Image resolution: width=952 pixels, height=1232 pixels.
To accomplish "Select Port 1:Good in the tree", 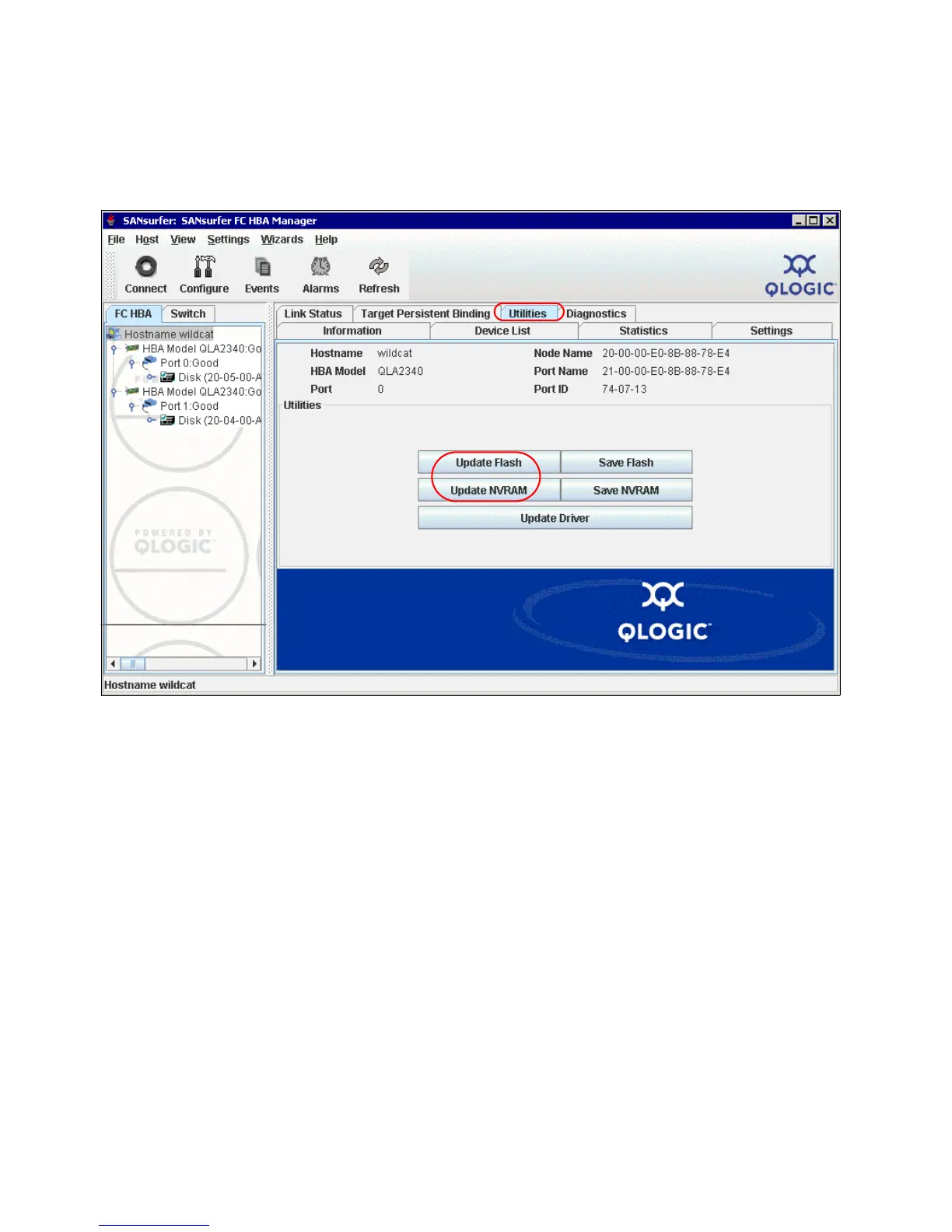I will pos(189,406).
